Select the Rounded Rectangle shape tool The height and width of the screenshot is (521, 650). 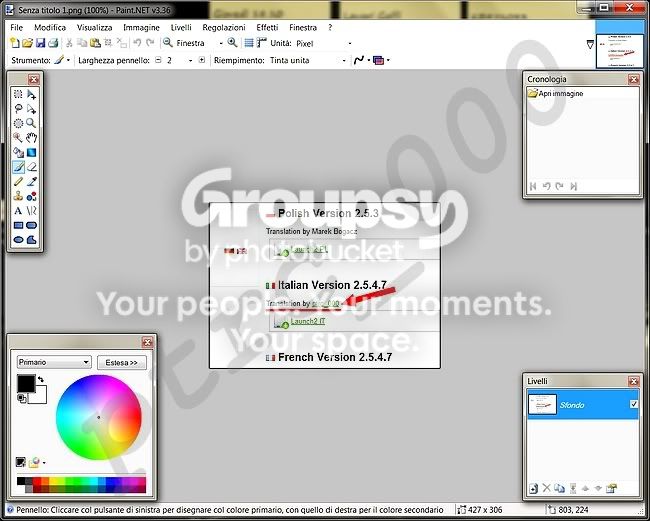tap(32, 225)
